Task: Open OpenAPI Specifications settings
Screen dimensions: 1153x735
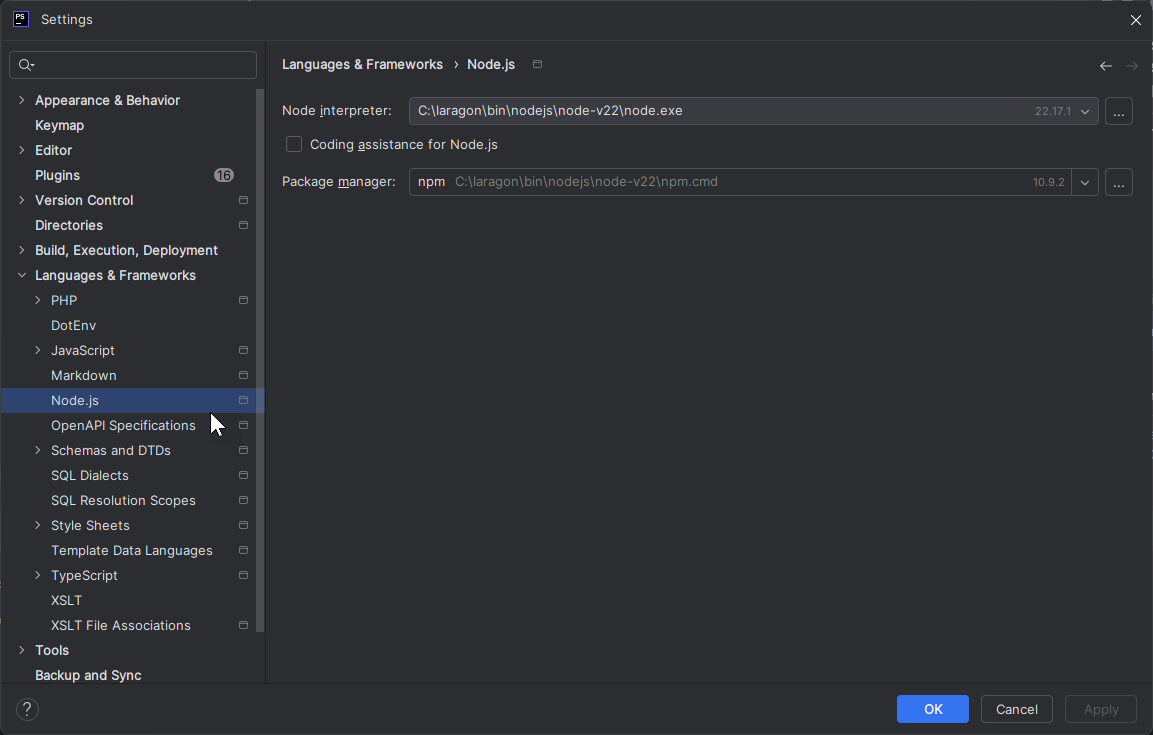Action: 124,425
